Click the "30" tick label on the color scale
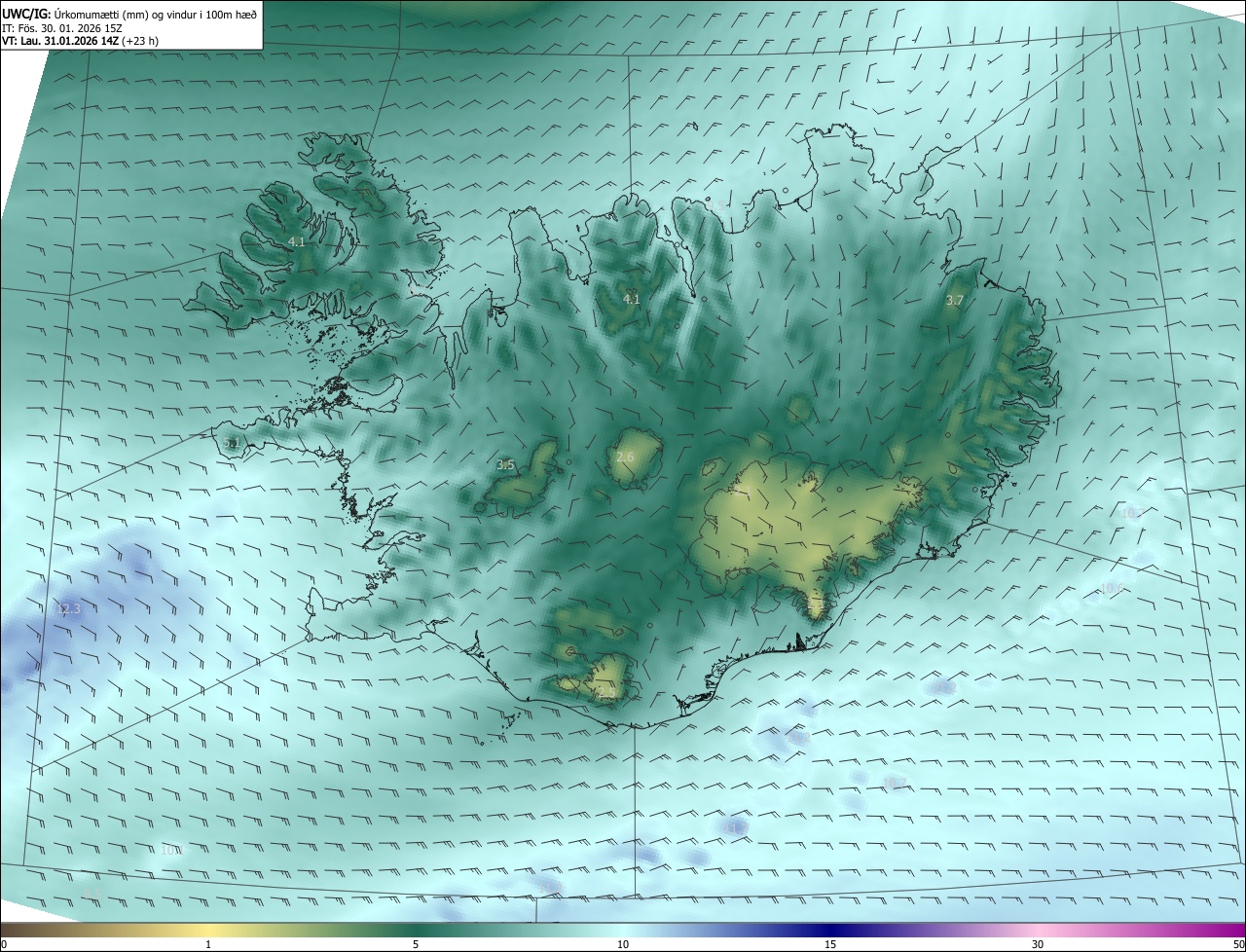The height and width of the screenshot is (952, 1246). coord(1038,944)
